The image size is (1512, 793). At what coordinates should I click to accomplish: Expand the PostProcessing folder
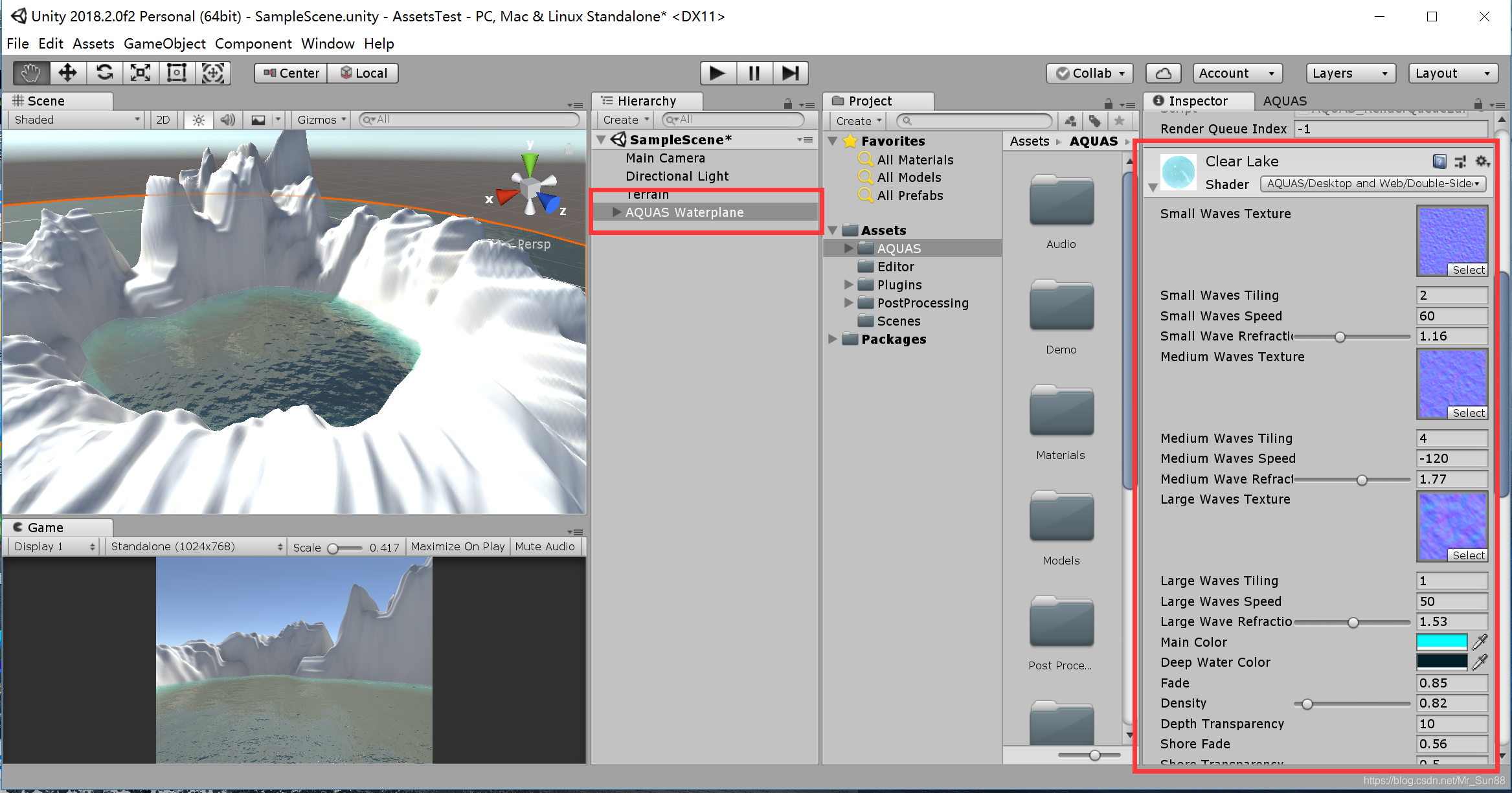pos(848,303)
